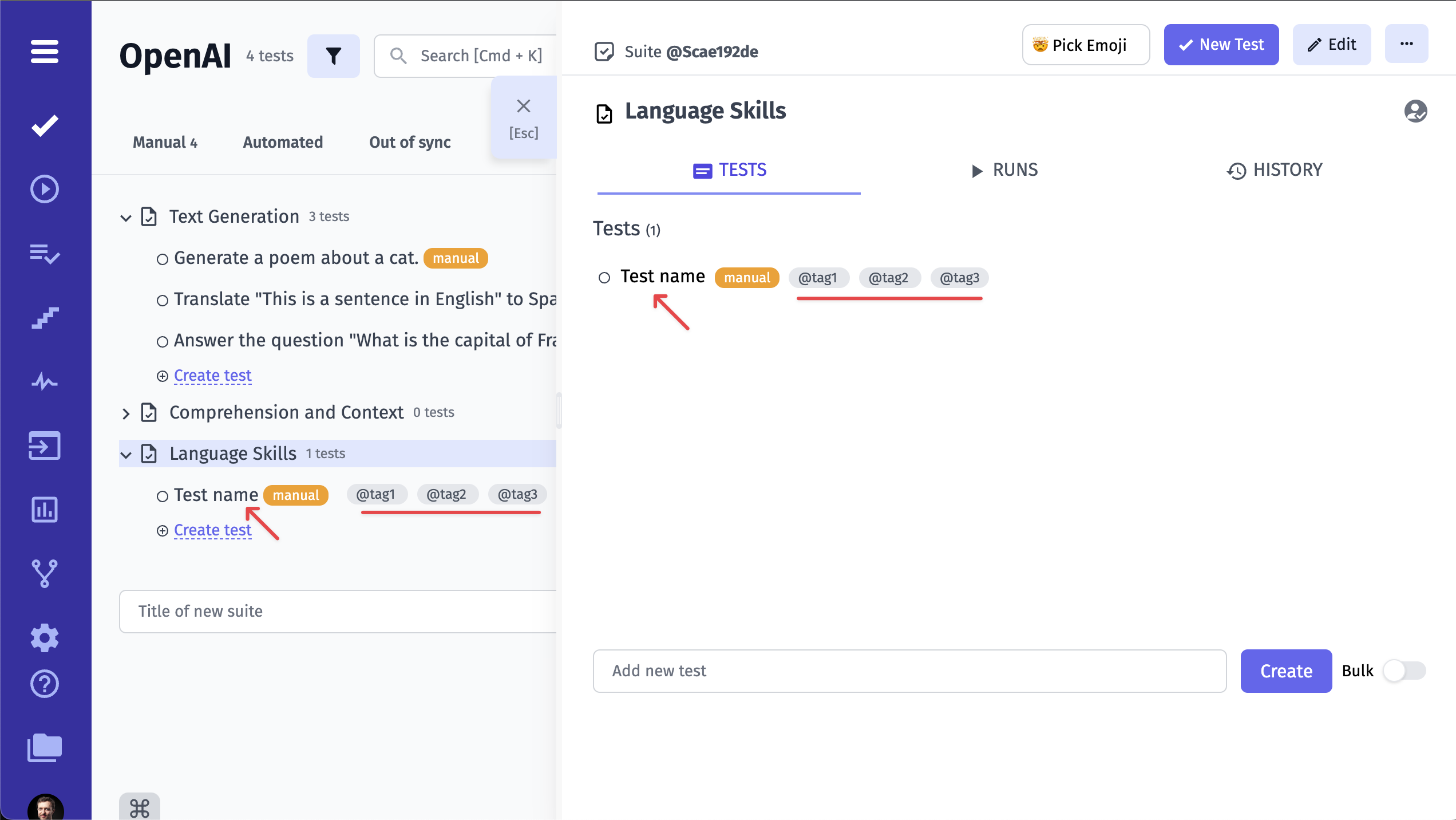Select the radio button for Generate a poem
The width and height of the screenshot is (1456, 820).
pos(162,259)
